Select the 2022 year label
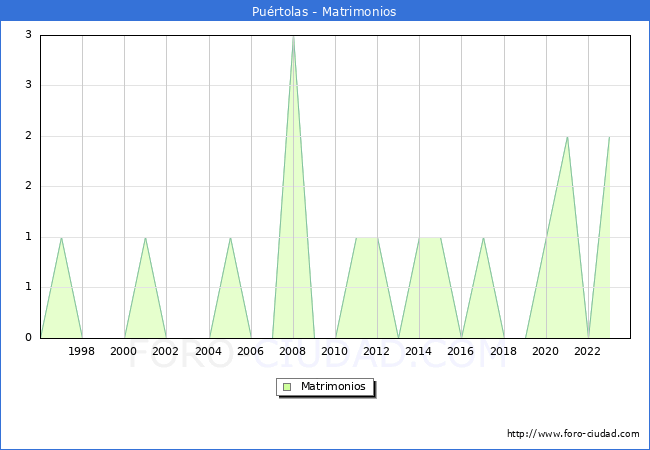This screenshot has width=650, height=450. coord(588,351)
